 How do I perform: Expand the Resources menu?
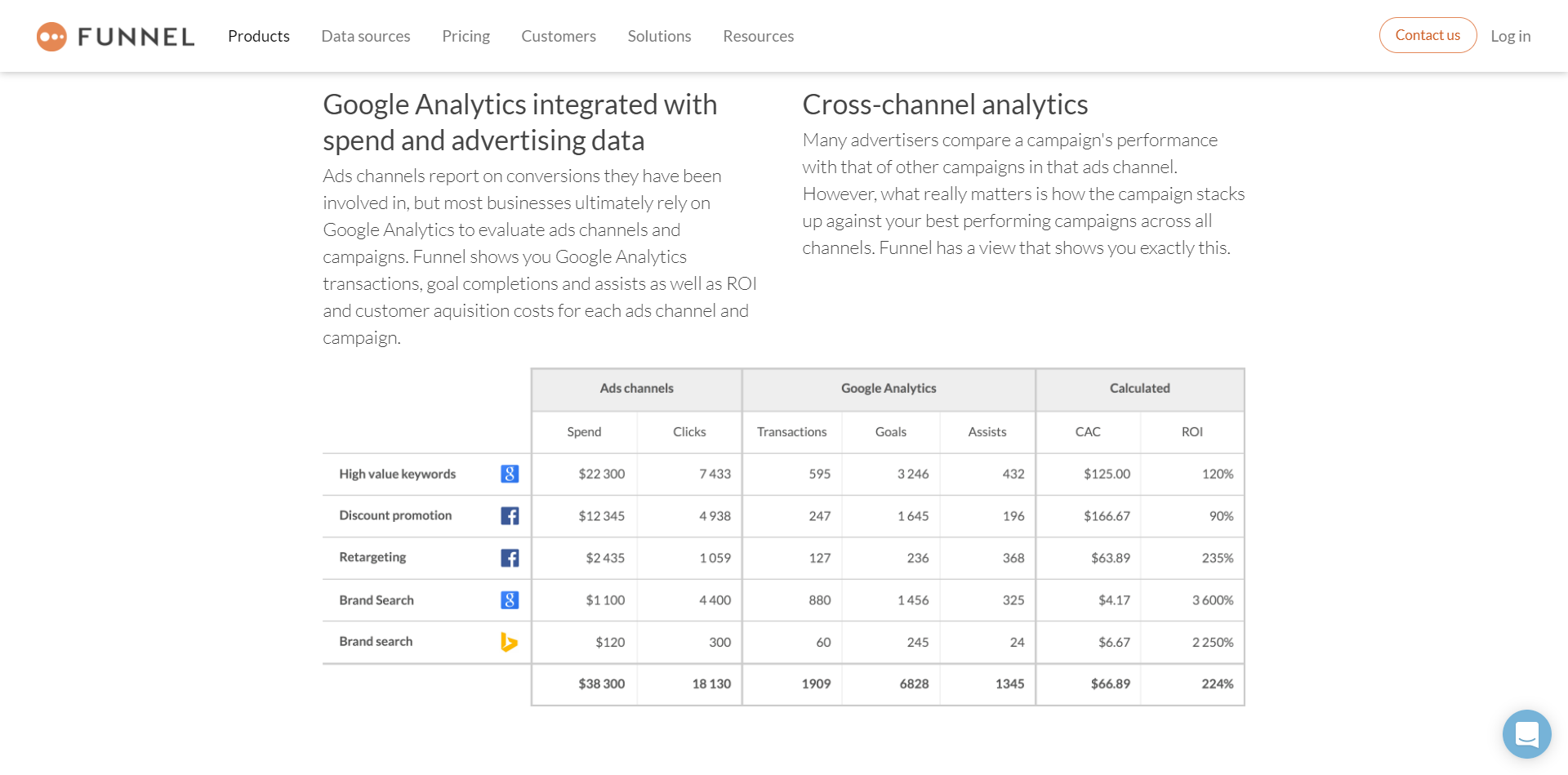click(758, 36)
